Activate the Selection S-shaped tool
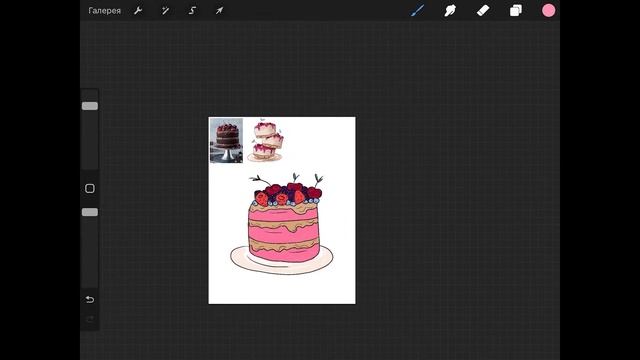Image resolution: width=640 pixels, height=360 pixels. pos(192,11)
